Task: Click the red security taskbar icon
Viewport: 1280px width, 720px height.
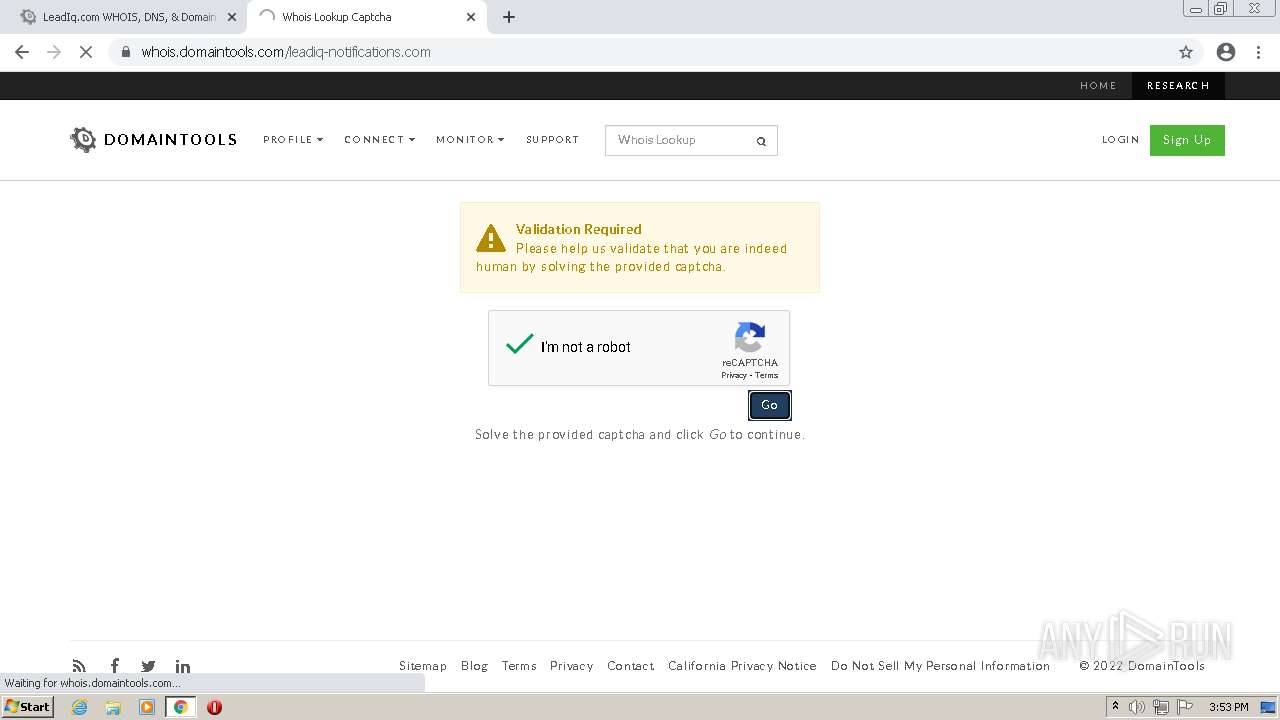Action: [214, 707]
